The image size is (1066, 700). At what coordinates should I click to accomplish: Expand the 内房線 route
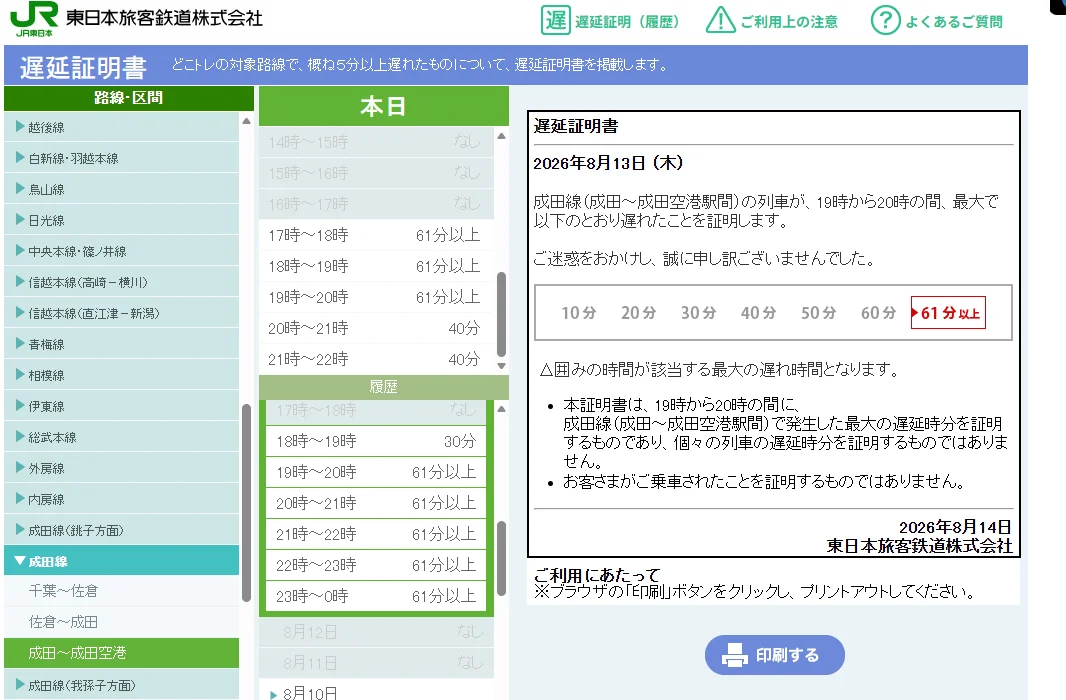[122, 500]
